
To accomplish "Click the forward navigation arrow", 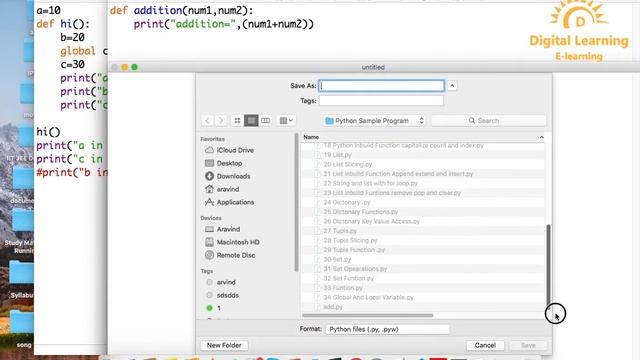I will pyautogui.click(x=221, y=120).
